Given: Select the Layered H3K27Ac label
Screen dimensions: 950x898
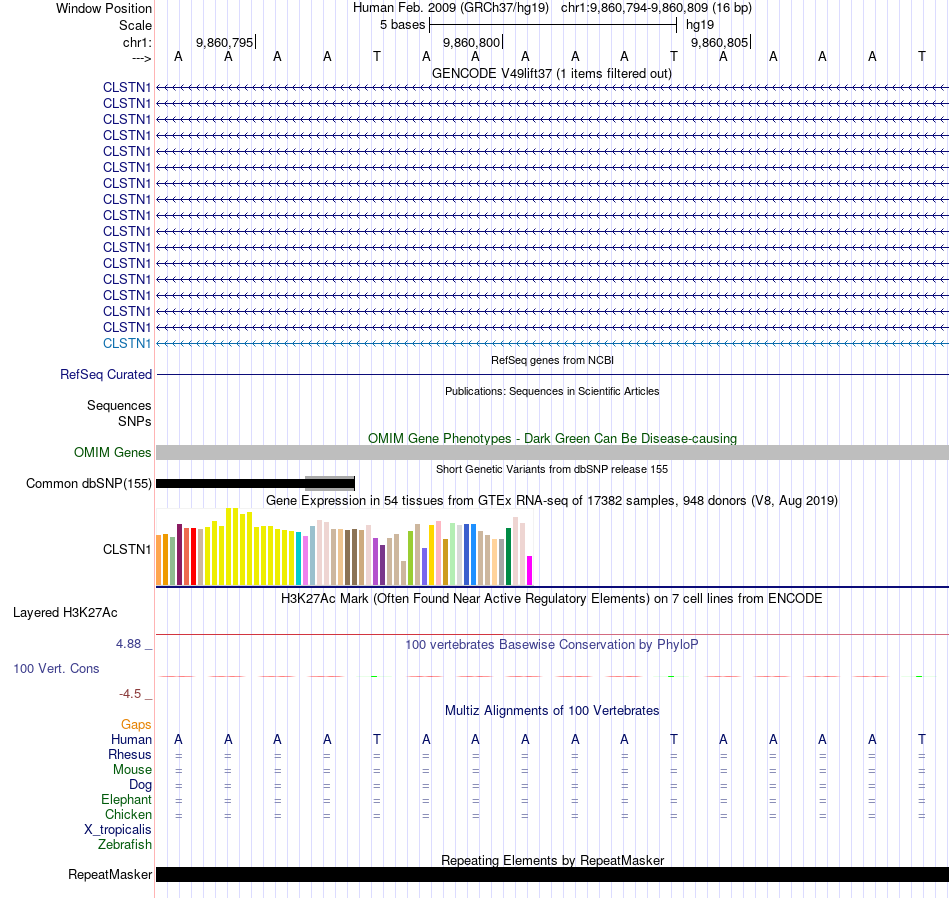Looking at the screenshot, I should point(65,613).
